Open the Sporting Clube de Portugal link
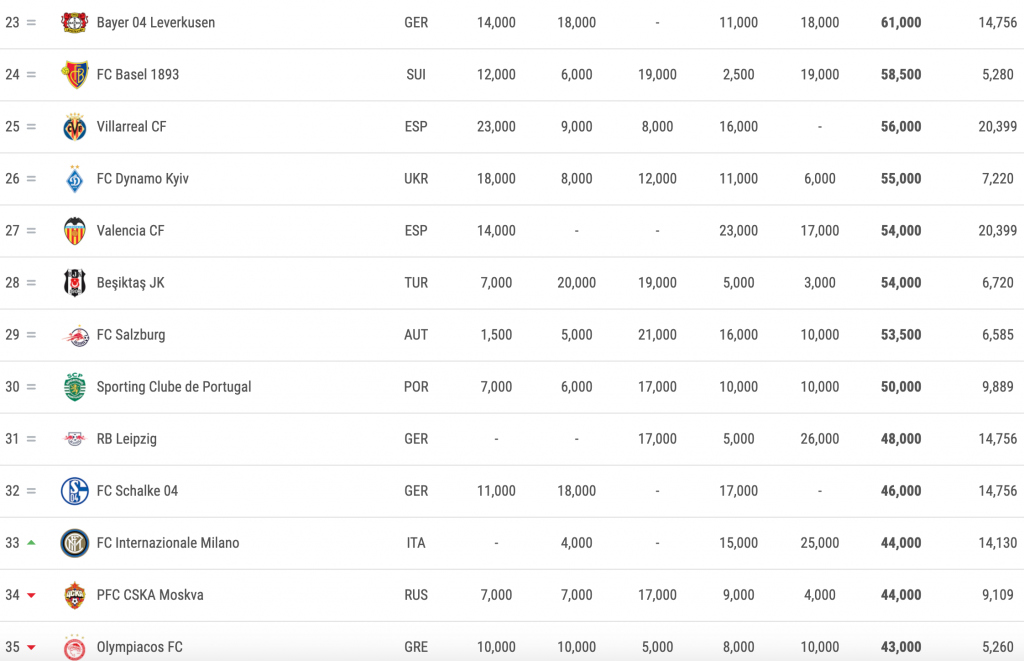The height and width of the screenshot is (661, 1024). coord(174,387)
